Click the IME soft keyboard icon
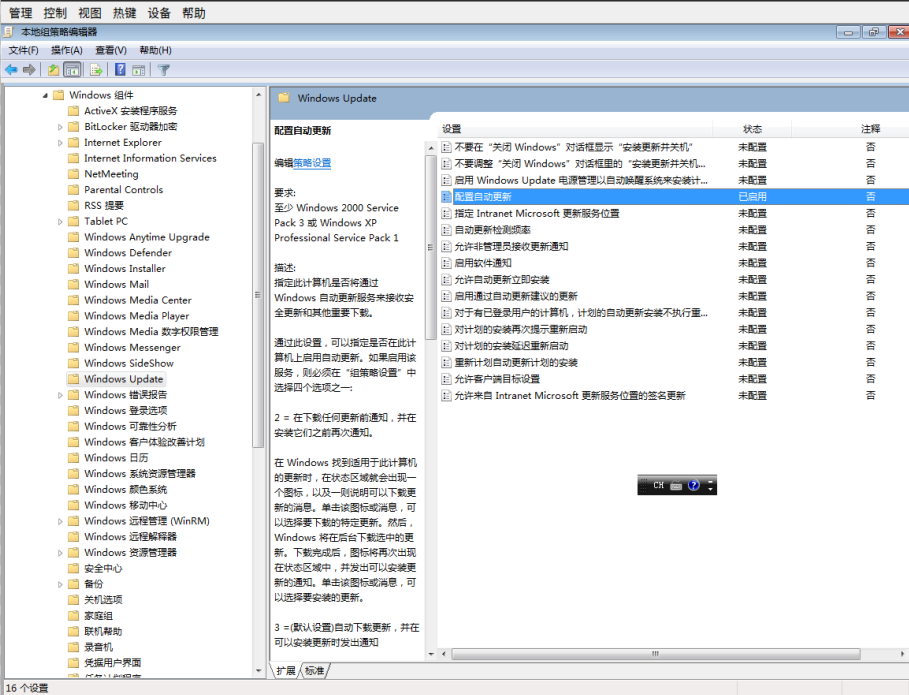909x695 pixels. pyautogui.click(x=676, y=486)
